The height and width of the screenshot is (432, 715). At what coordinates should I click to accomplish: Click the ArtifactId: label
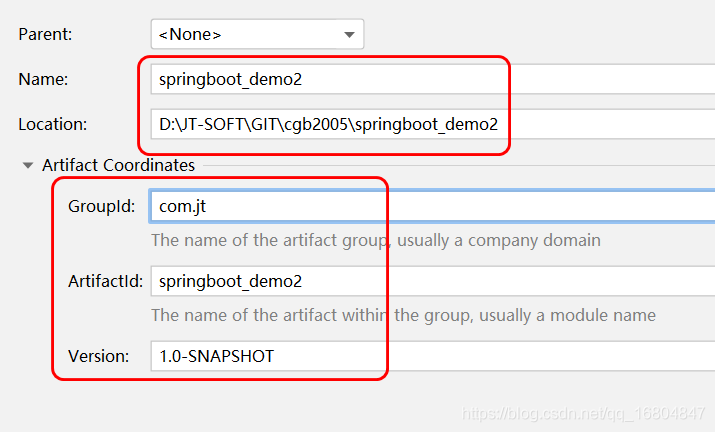(x=105, y=281)
